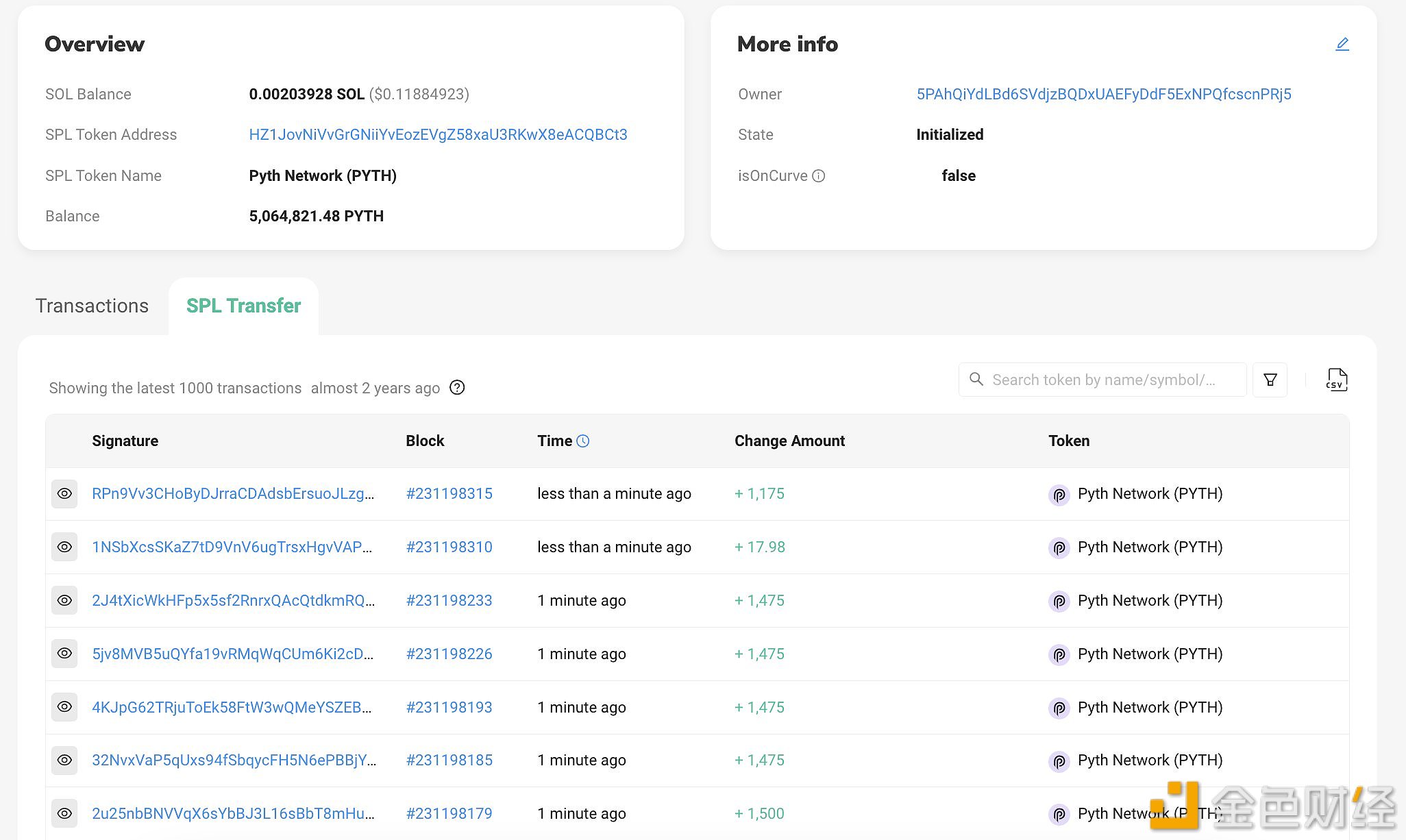Screen dimensions: 1406x840
Task: Click Pyth token icon in block #231198226 row
Action: coord(1059,655)
